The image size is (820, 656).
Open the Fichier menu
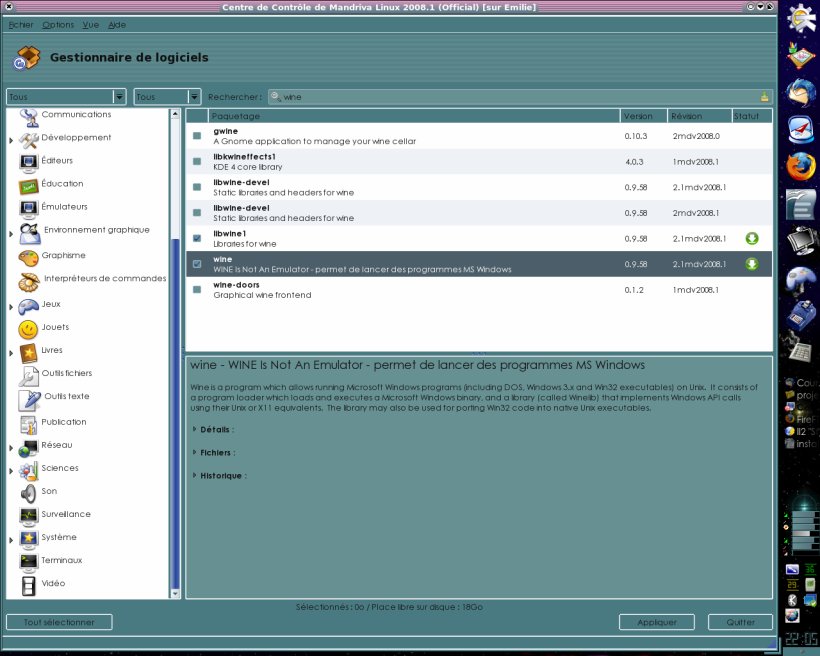tap(21, 25)
